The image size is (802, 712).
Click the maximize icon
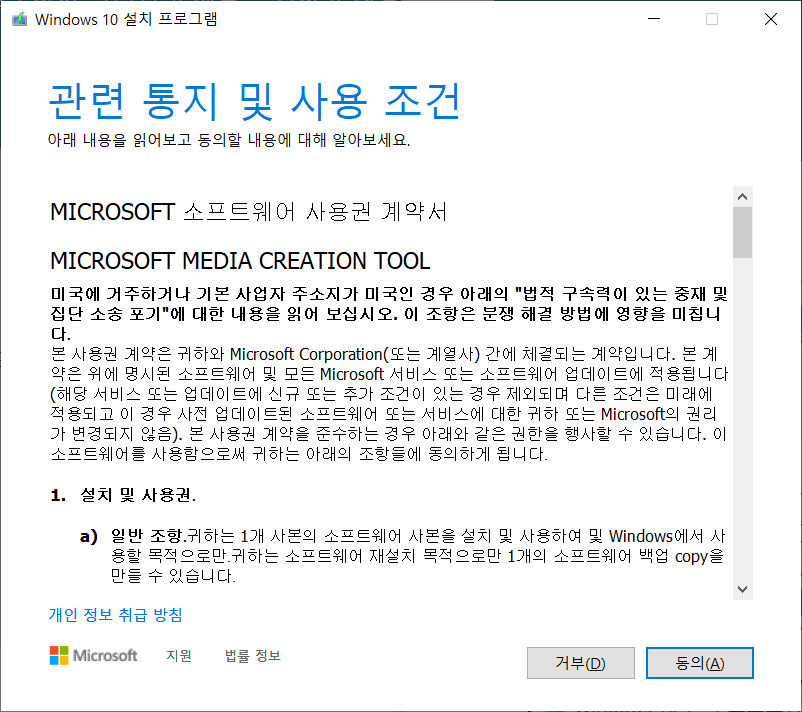pyautogui.click(x=712, y=19)
